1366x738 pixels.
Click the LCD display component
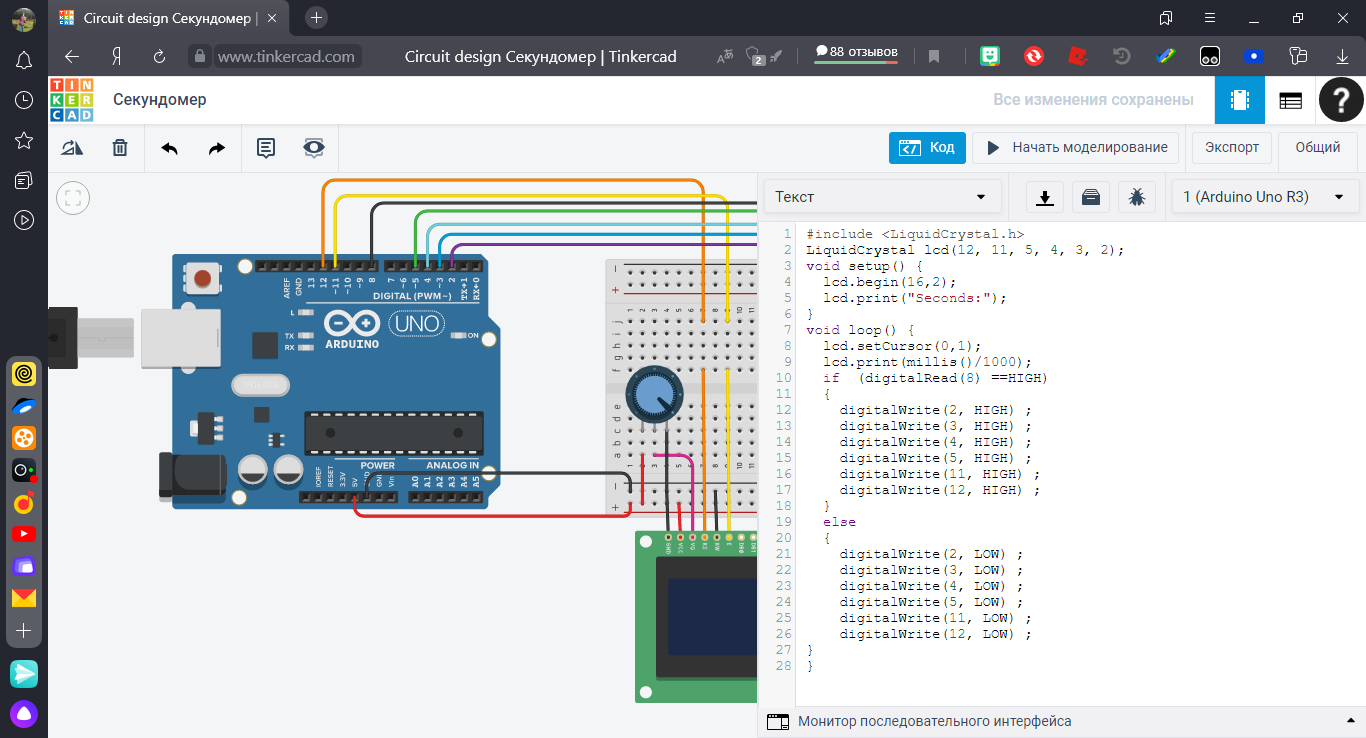tap(696, 616)
